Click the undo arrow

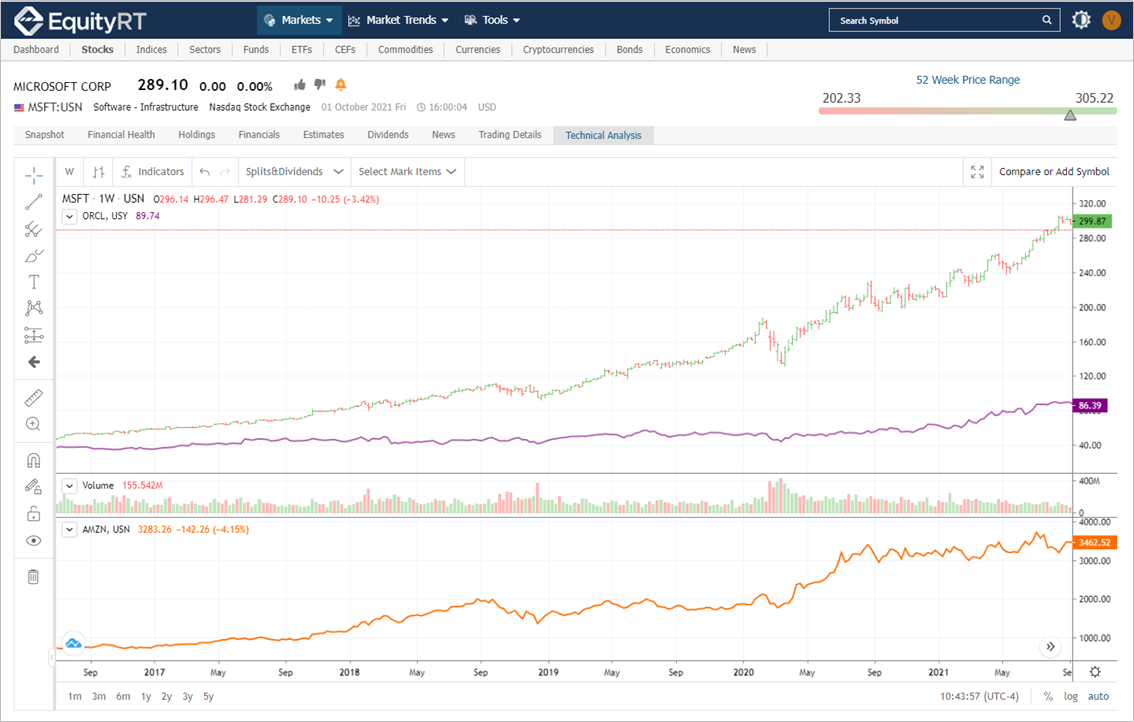(205, 171)
